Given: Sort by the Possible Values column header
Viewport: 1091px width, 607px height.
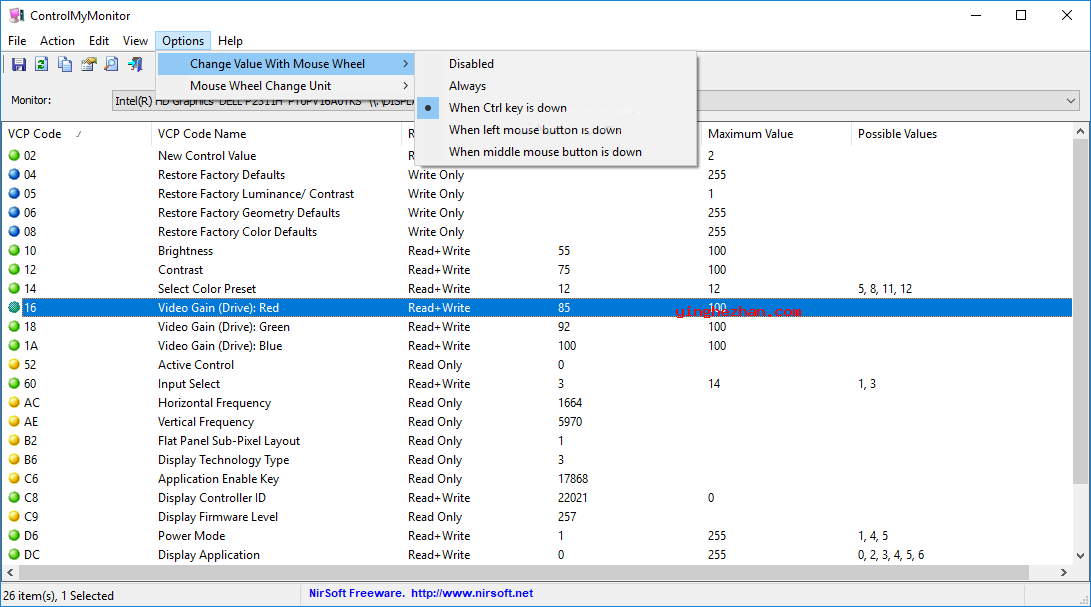Looking at the screenshot, I should tap(962, 134).
